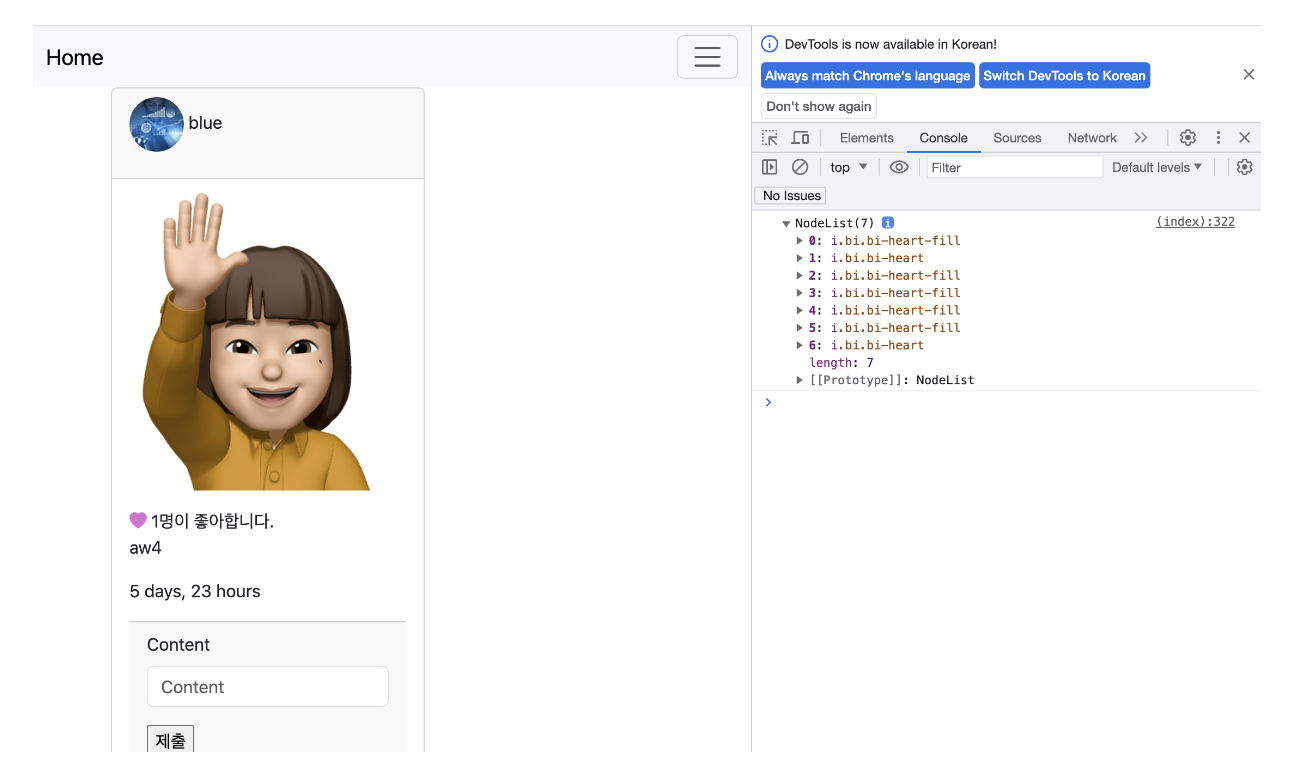
Task: Toggle the device toolbar icon
Action: point(800,138)
